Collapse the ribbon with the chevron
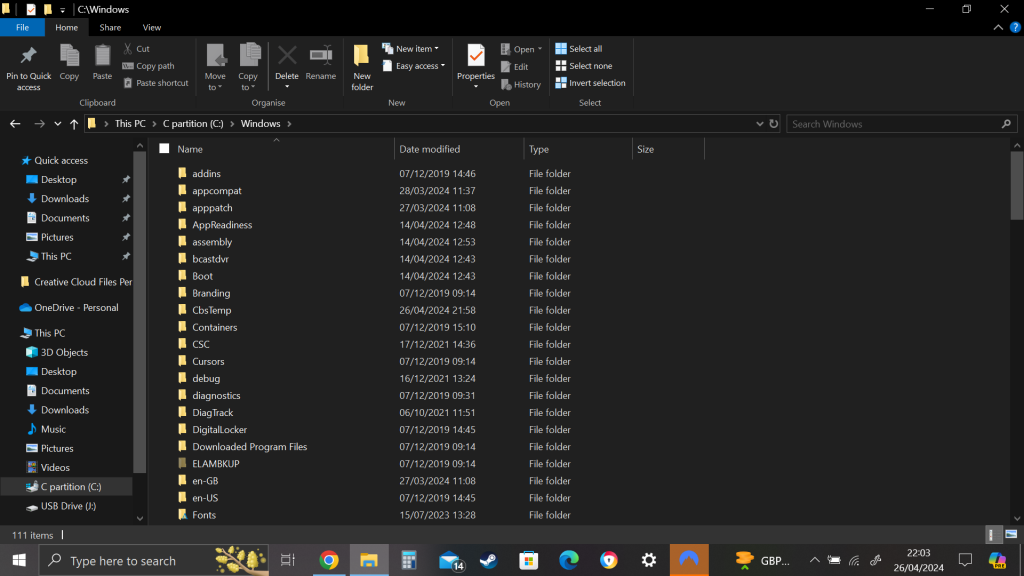 [x=996, y=27]
